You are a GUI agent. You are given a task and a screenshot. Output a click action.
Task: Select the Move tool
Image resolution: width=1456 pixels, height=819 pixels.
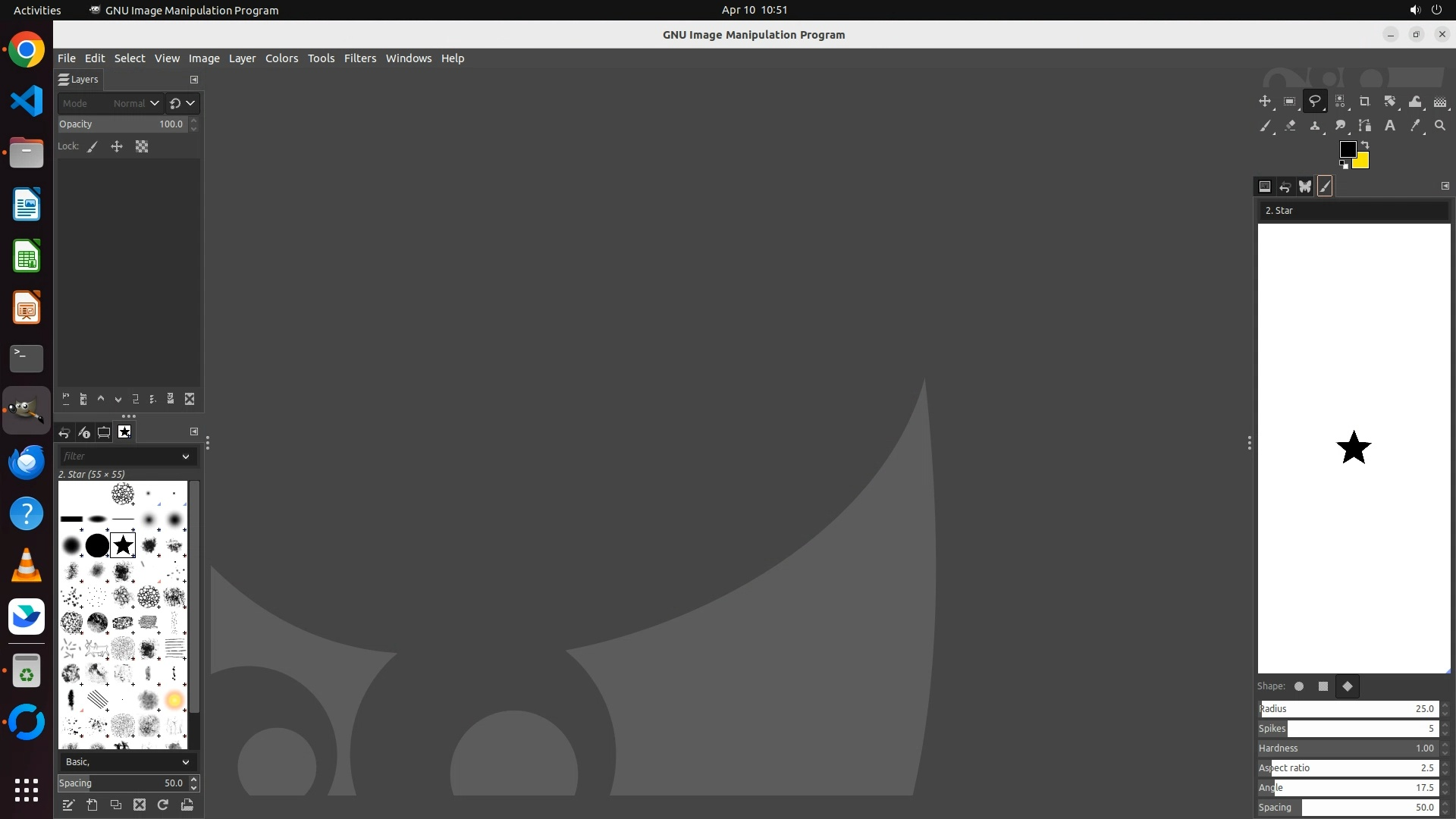coord(1264,102)
